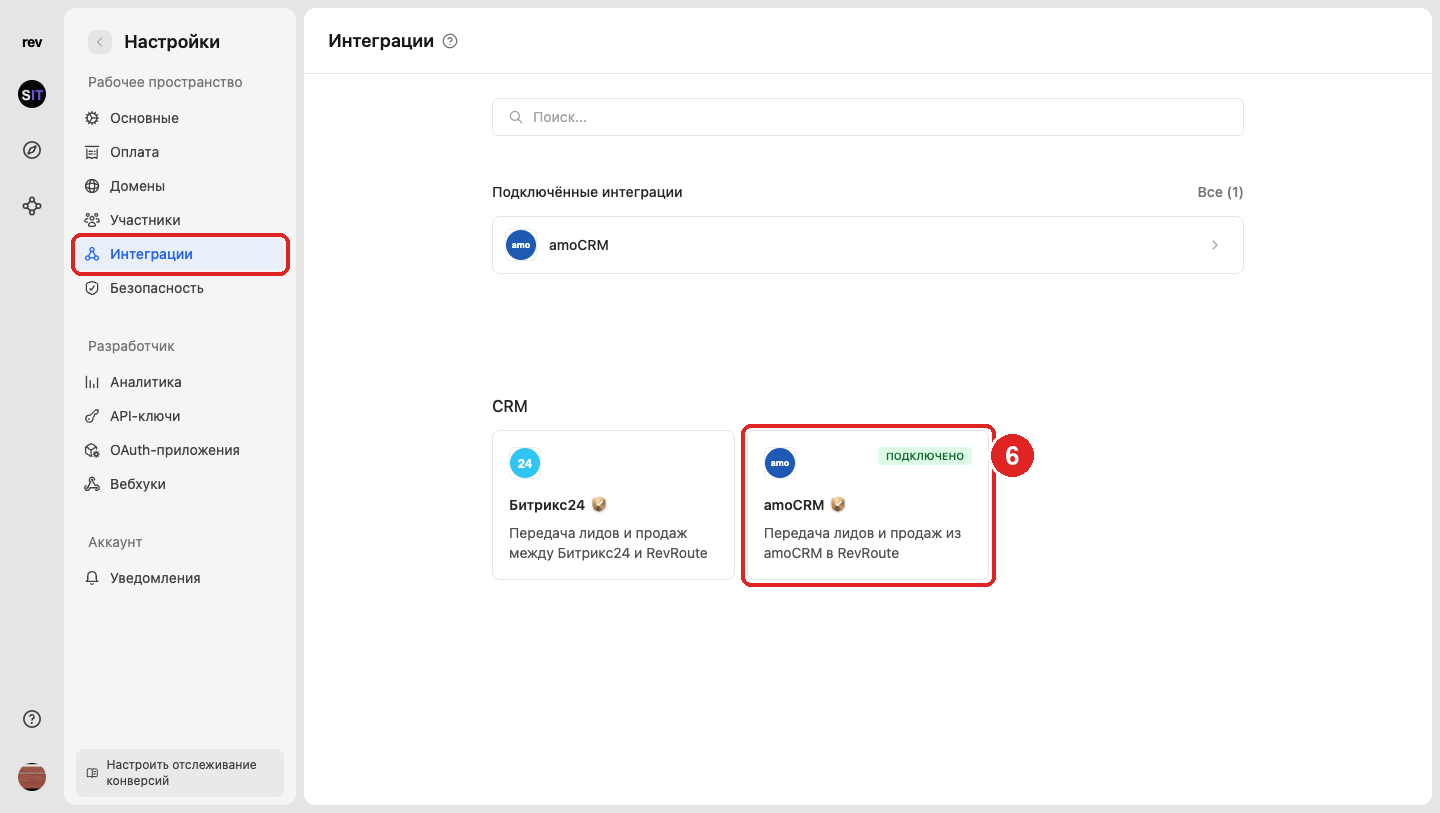
Task: Click the badge icon beside Битрикс24 title
Action: pyautogui.click(x=599, y=505)
